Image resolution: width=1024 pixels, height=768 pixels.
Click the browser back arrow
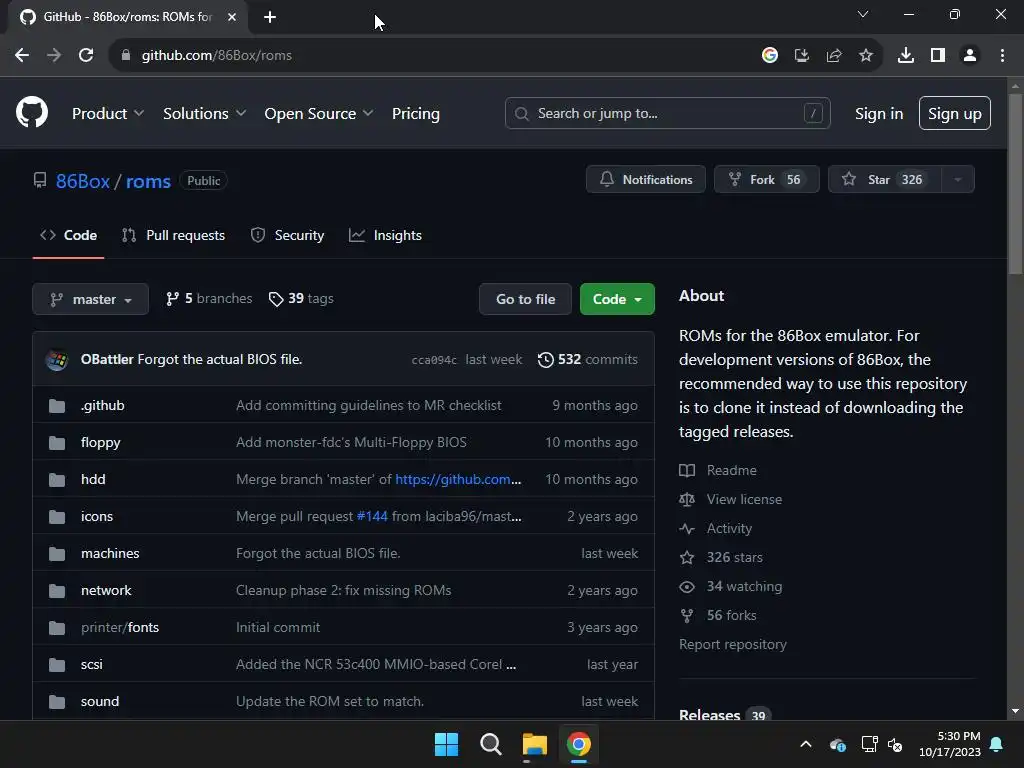coord(22,56)
